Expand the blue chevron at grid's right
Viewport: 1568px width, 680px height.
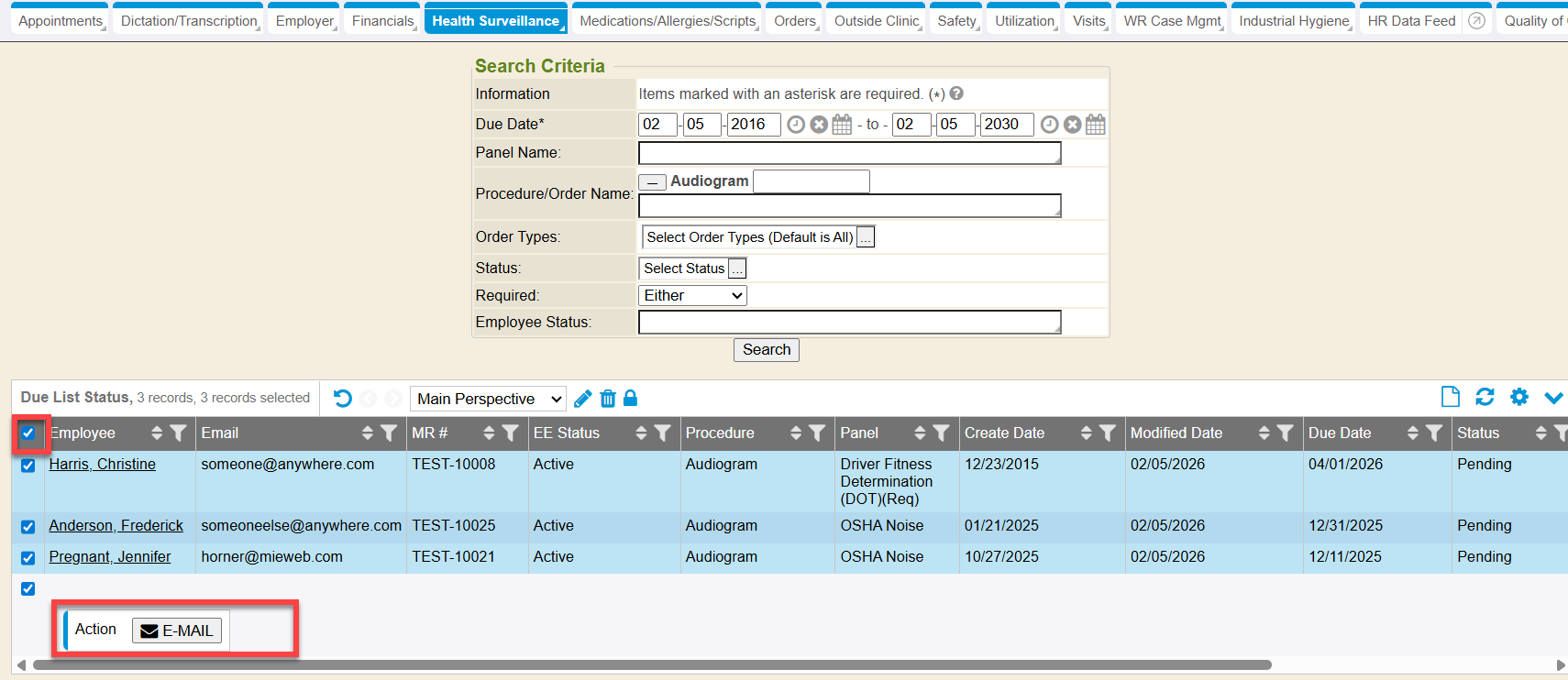[x=1553, y=398]
